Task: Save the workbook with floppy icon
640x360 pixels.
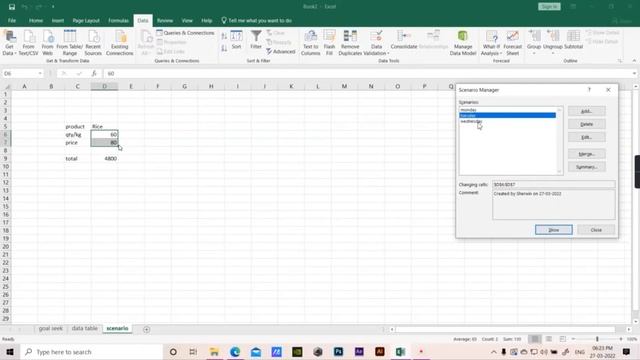Action: [x=12, y=7]
